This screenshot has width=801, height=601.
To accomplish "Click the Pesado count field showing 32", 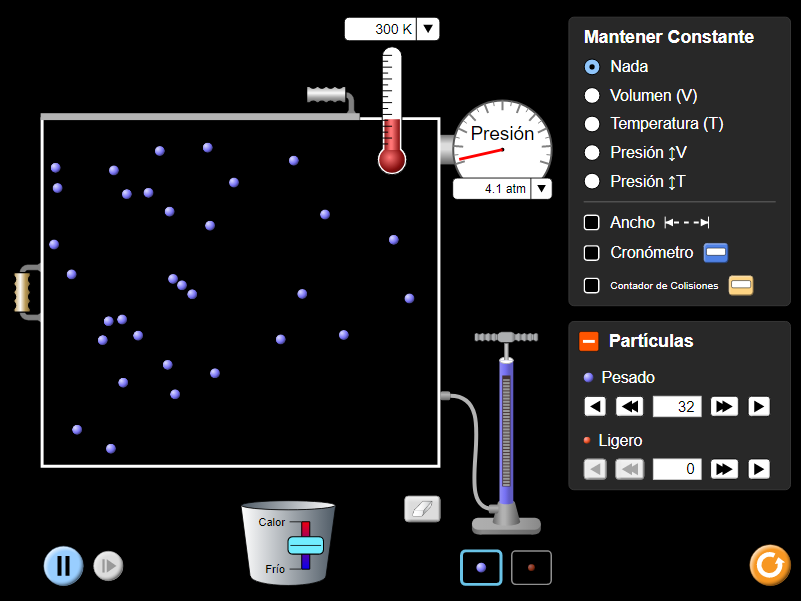I will 677,407.
